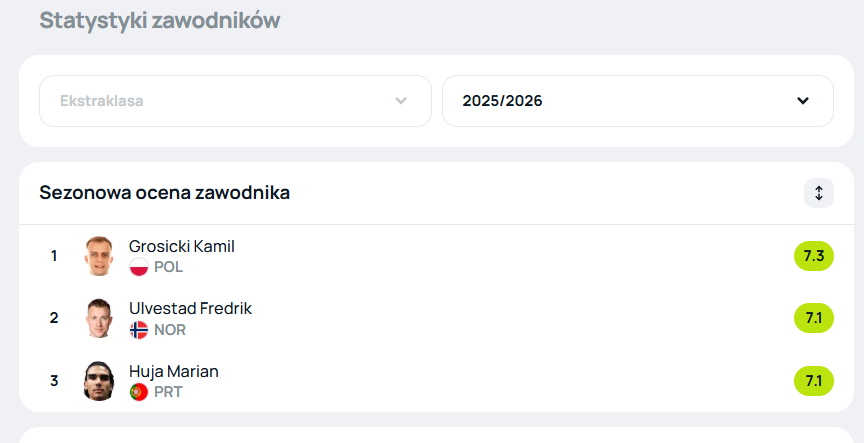This screenshot has height=443, width=864.
Task: Open Huja Marian player link
Action: (x=174, y=371)
